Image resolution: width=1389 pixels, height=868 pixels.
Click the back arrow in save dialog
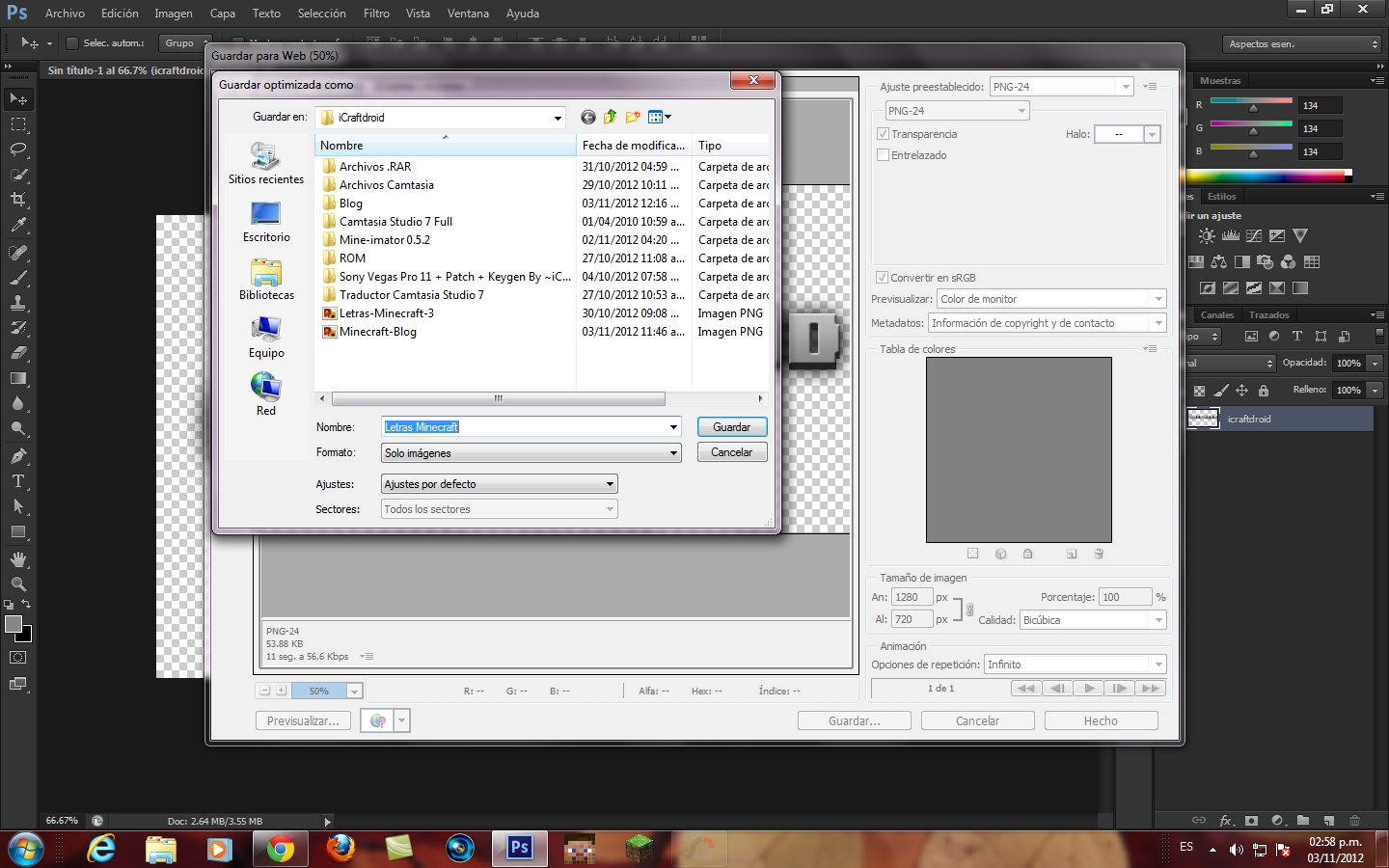[588, 118]
